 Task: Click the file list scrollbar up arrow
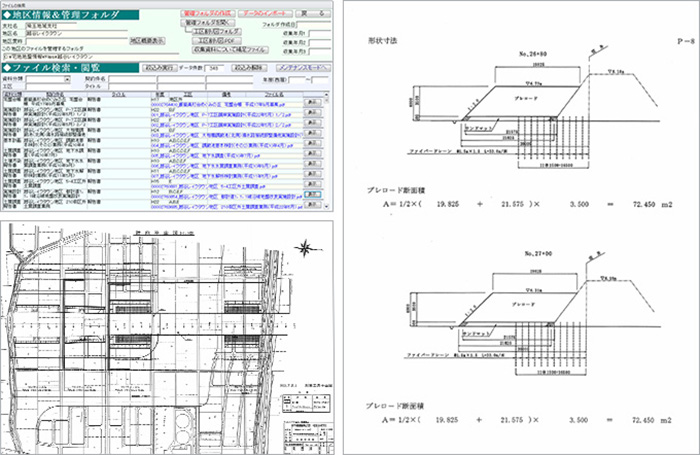(x=326, y=95)
